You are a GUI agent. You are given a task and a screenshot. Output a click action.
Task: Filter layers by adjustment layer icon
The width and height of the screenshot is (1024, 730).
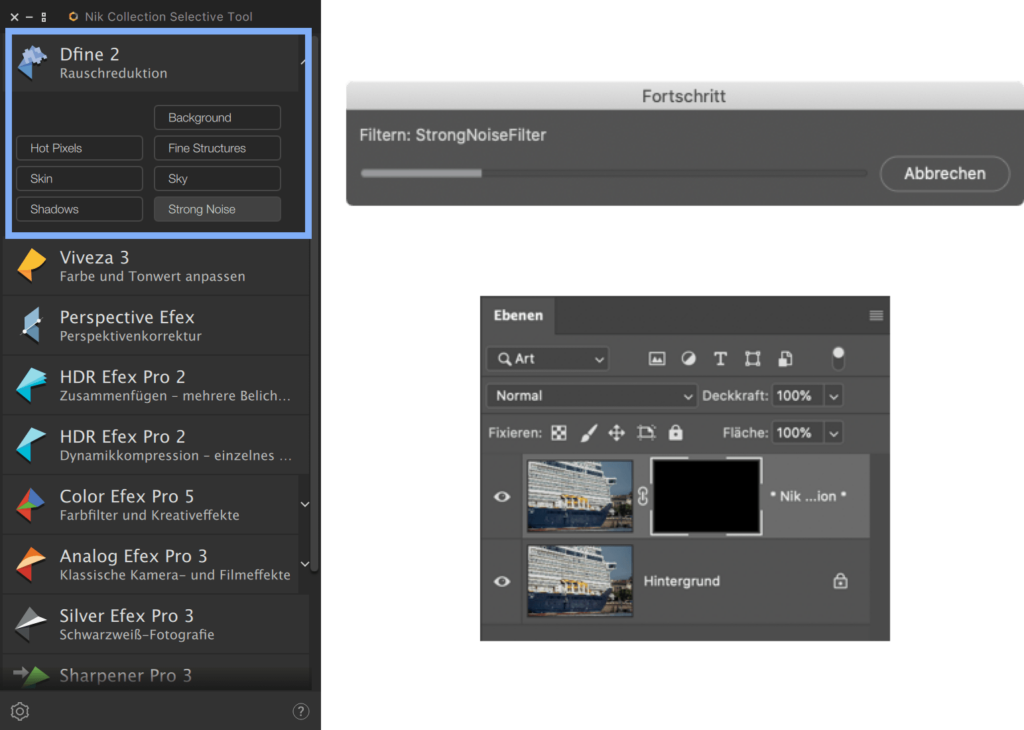click(688, 358)
